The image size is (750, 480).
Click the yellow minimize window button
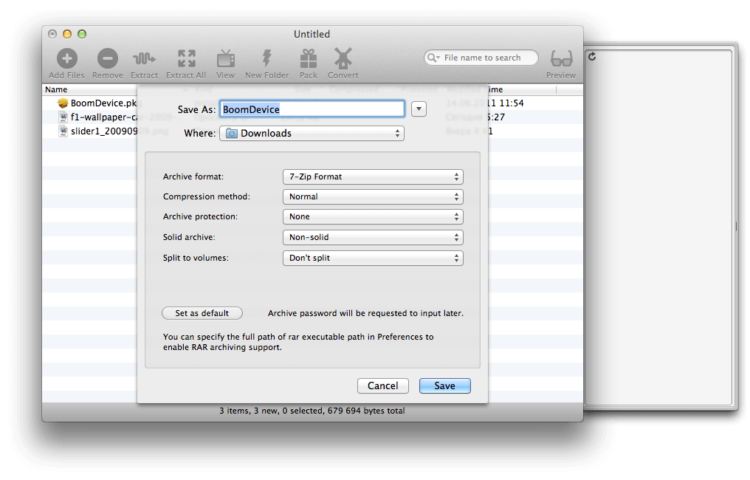click(x=67, y=34)
